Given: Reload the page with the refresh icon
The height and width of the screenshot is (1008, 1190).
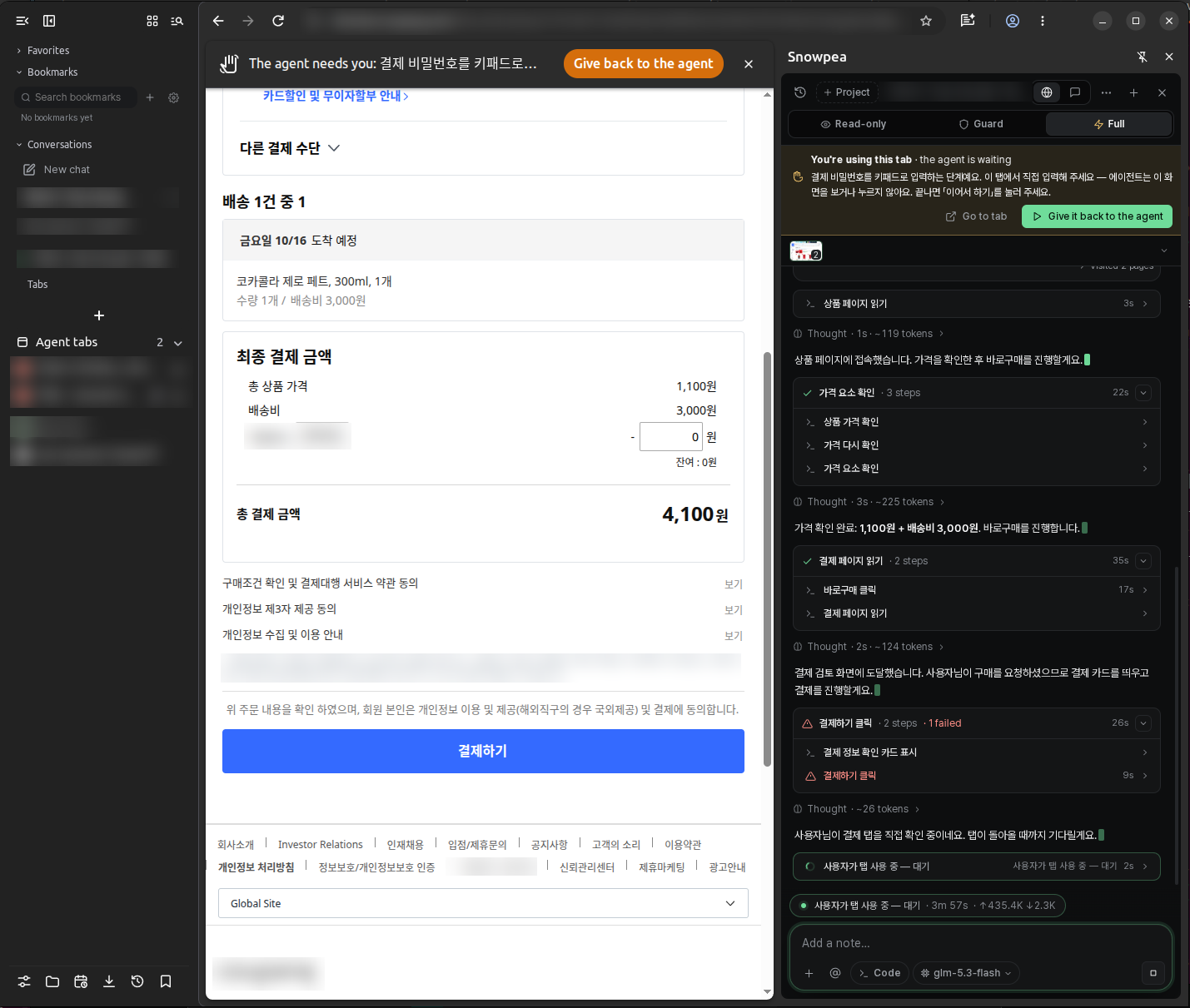Looking at the screenshot, I should [x=278, y=21].
